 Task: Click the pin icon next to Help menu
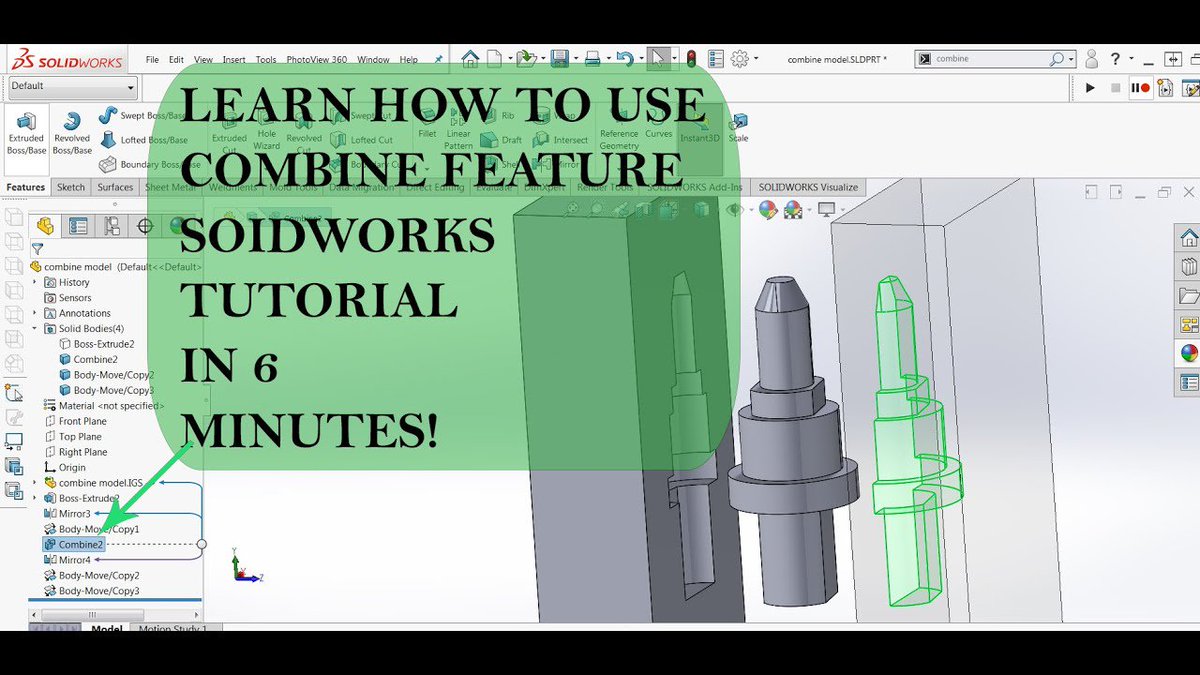pos(438,60)
